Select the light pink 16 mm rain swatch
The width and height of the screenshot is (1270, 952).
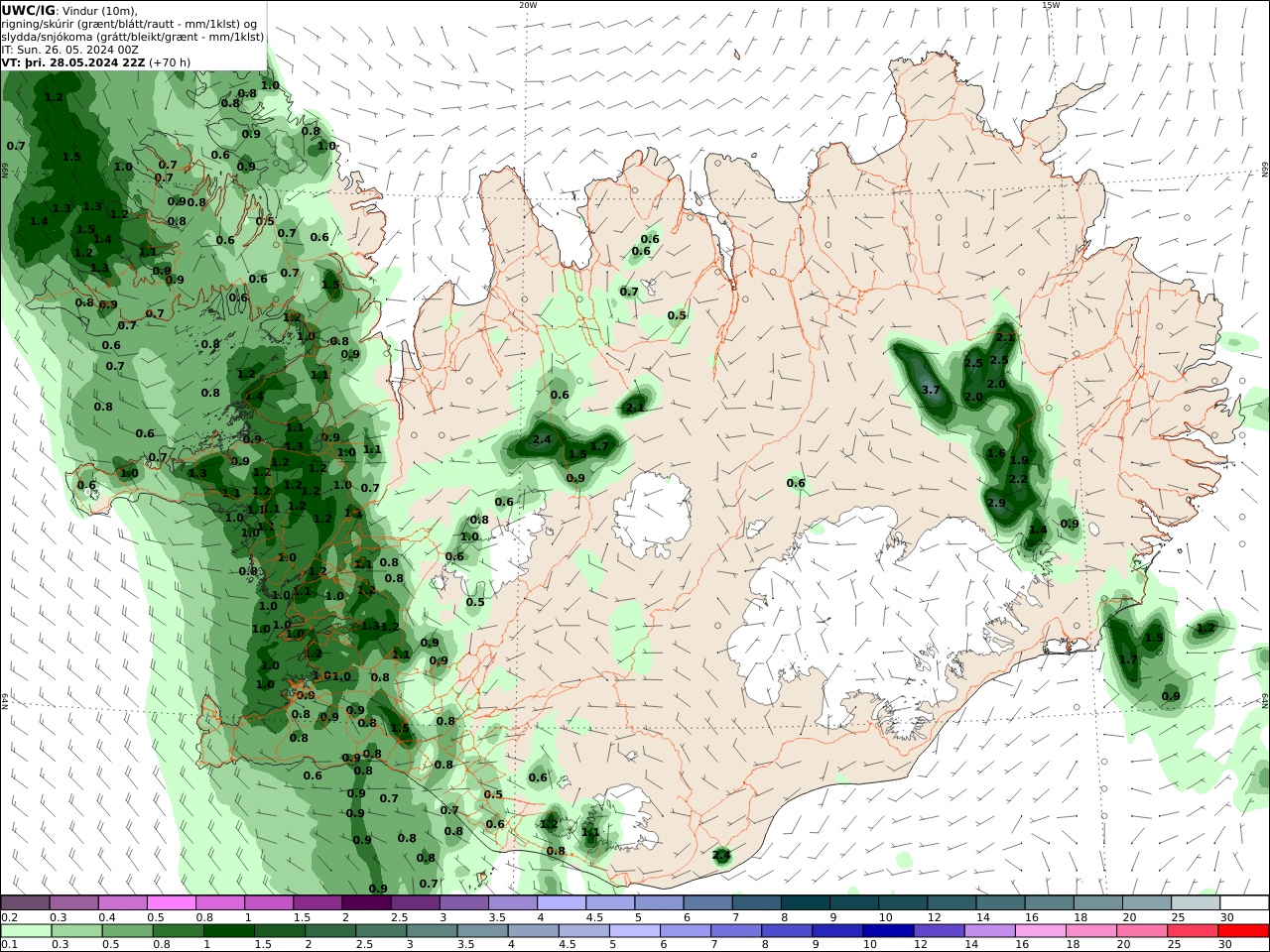1040,930
